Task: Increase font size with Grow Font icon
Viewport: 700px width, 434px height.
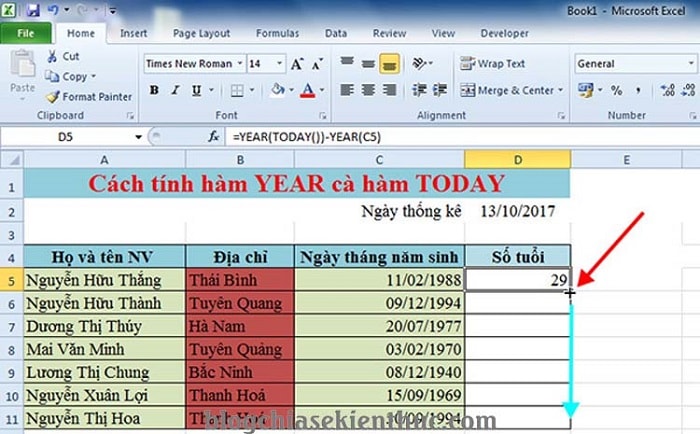Action: (297, 64)
